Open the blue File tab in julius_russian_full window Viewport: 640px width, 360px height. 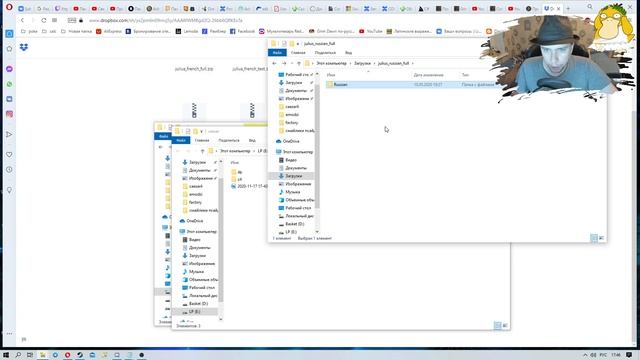coord(277,53)
